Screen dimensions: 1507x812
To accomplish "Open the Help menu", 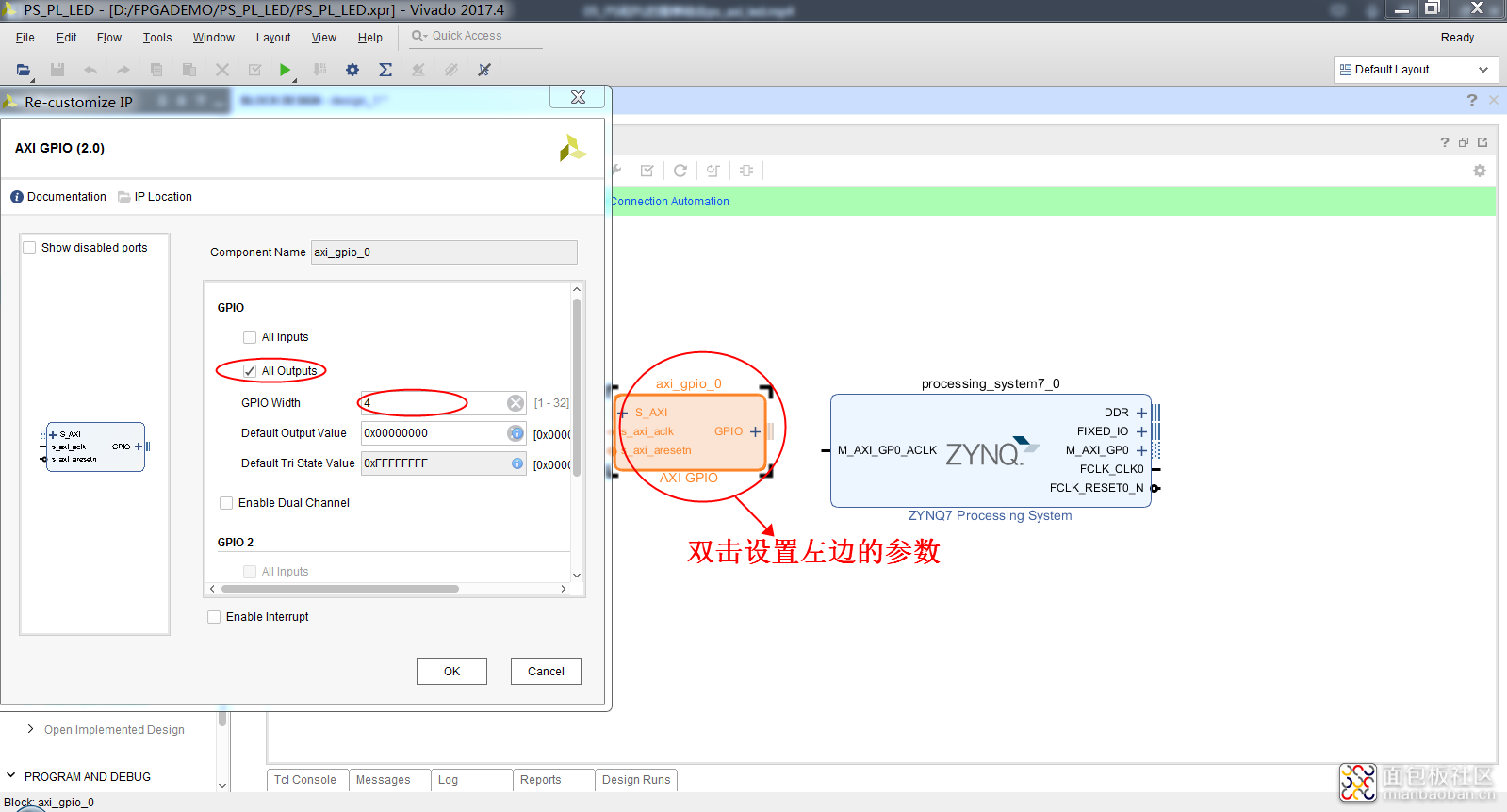I will pos(370,38).
